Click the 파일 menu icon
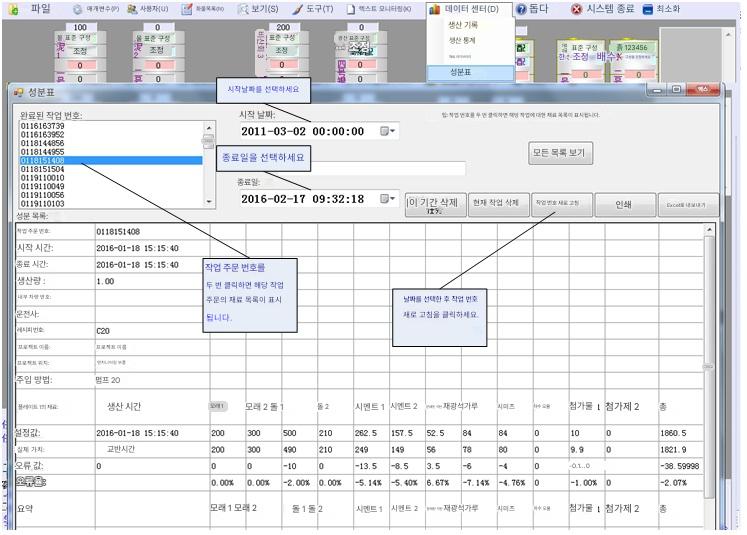The image size is (747, 535). click(13, 8)
